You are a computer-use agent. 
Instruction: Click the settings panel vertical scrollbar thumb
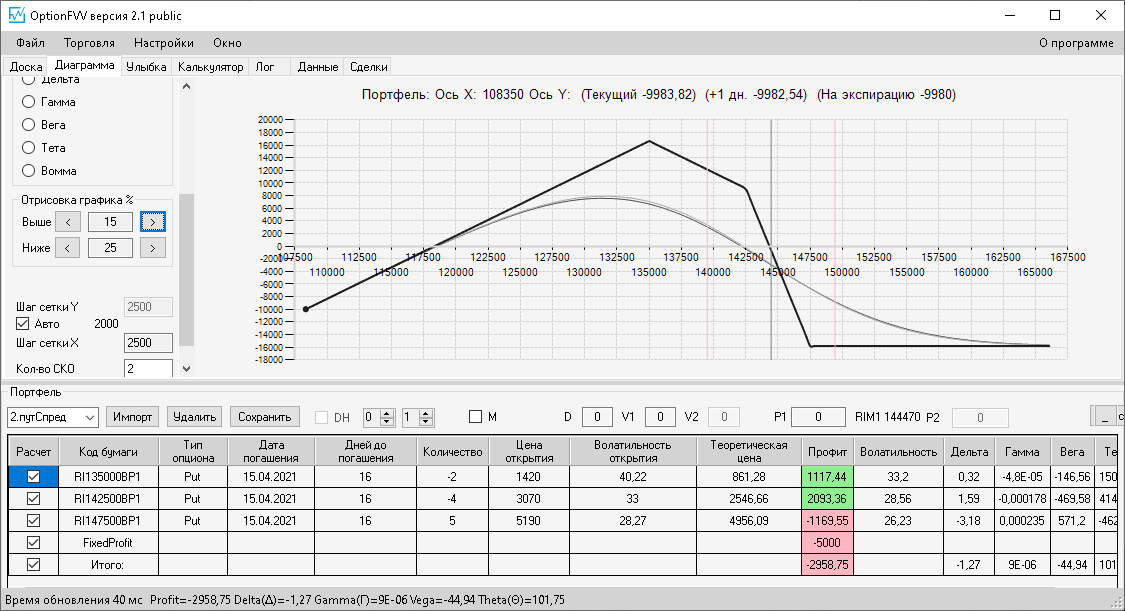pos(187,270)
